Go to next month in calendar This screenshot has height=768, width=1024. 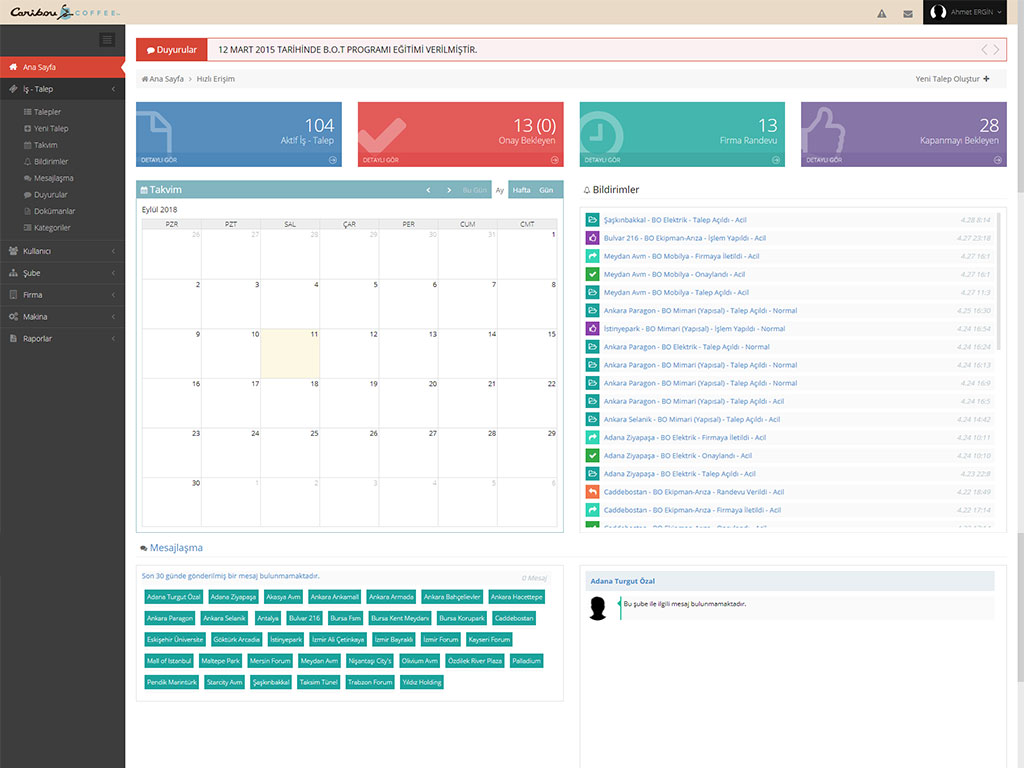click(x=449, y=190)
